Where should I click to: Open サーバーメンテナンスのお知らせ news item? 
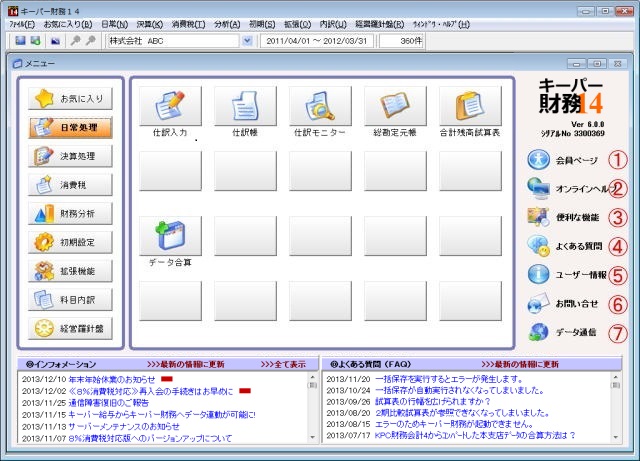click(x=124, y=426)
